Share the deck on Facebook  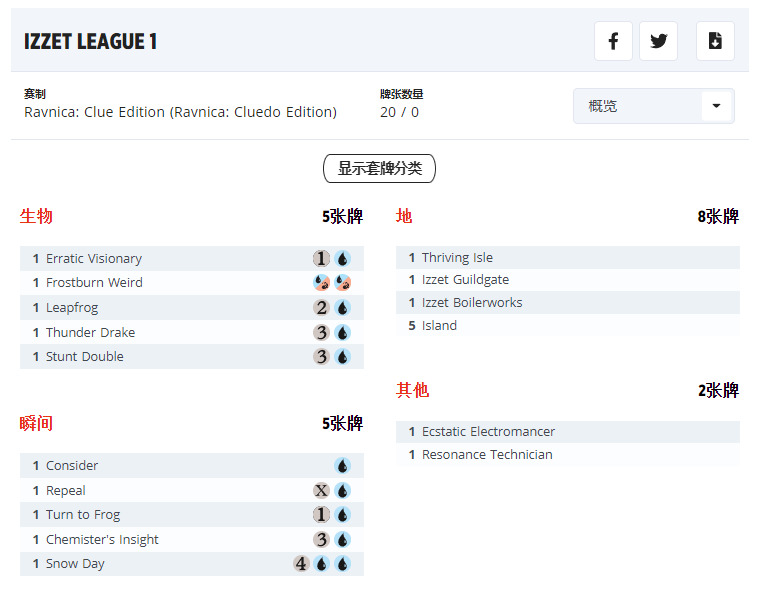613,41
